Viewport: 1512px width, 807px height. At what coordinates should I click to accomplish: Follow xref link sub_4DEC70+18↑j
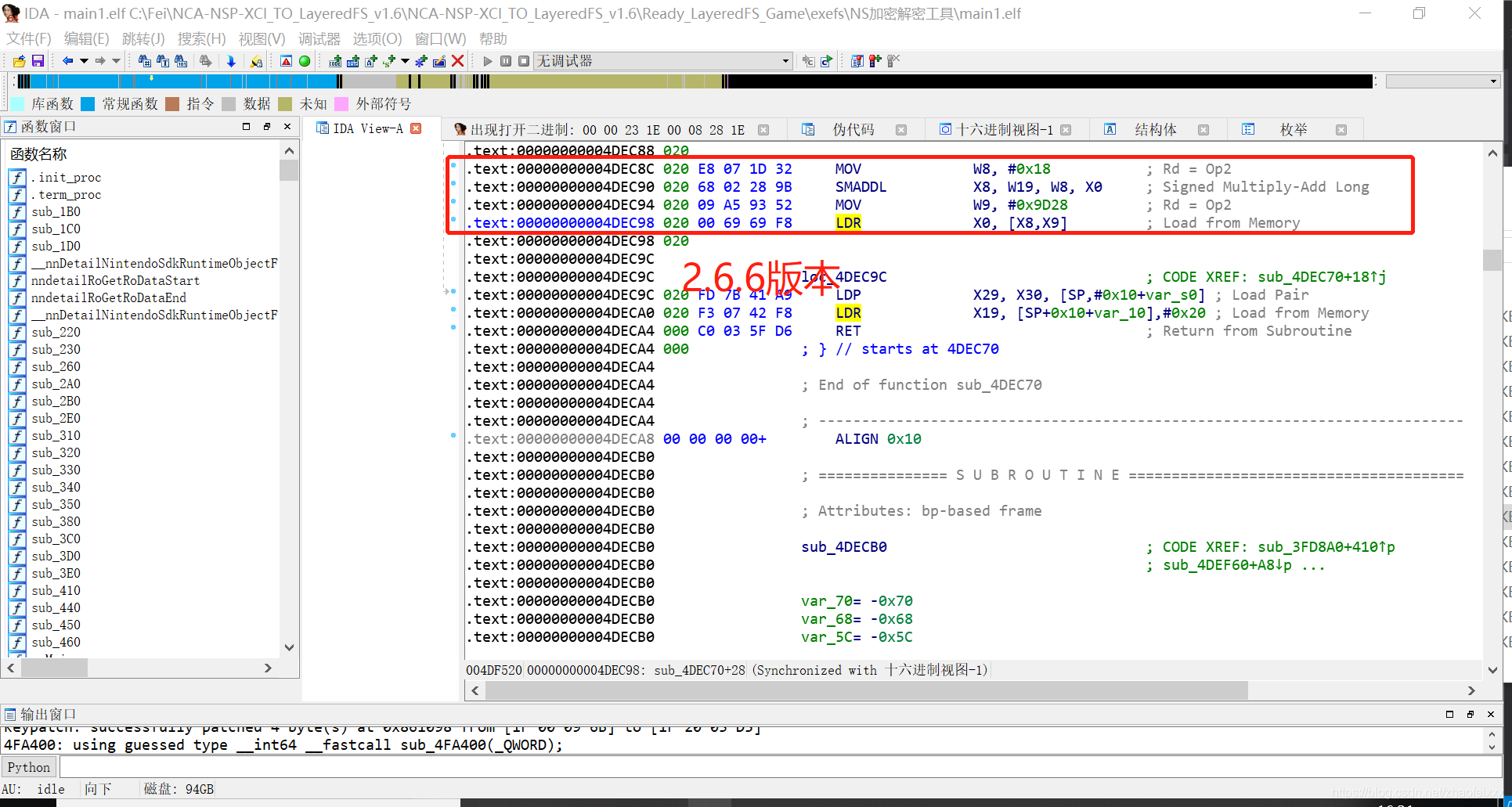pyautogui.click(x=1322, y=277)
